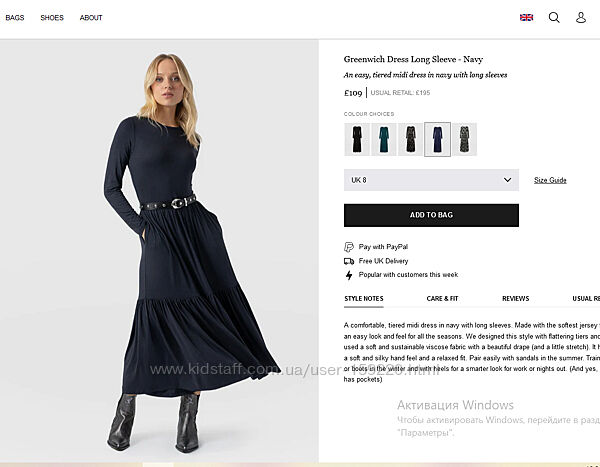Open the search magnifier icon
Screen dimensions: 600x467
coord(554,17)
